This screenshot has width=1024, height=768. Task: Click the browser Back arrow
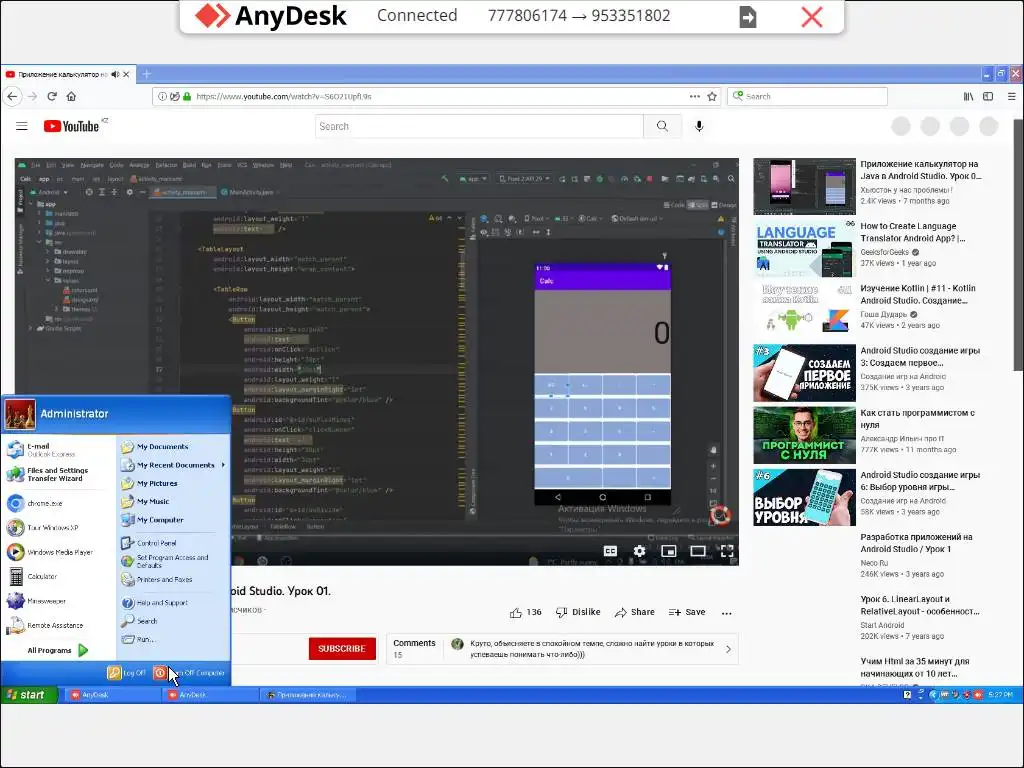point(12,96)
